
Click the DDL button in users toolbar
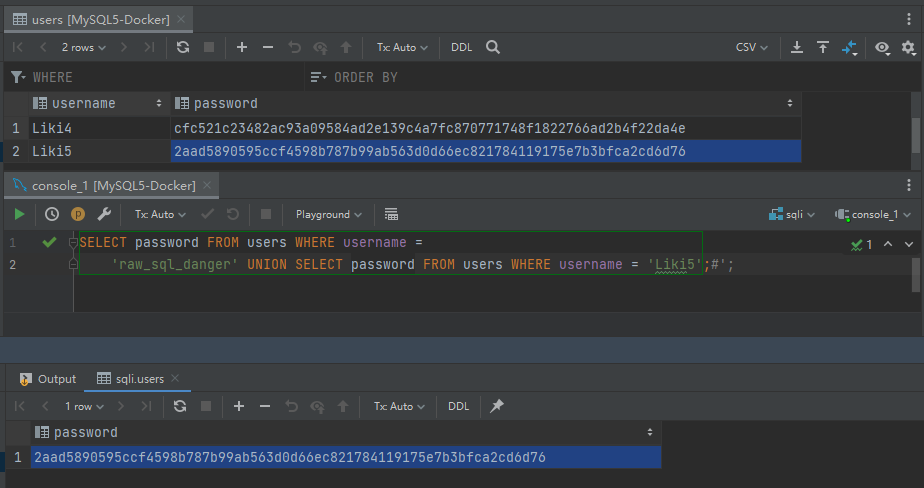coord(462,47)
